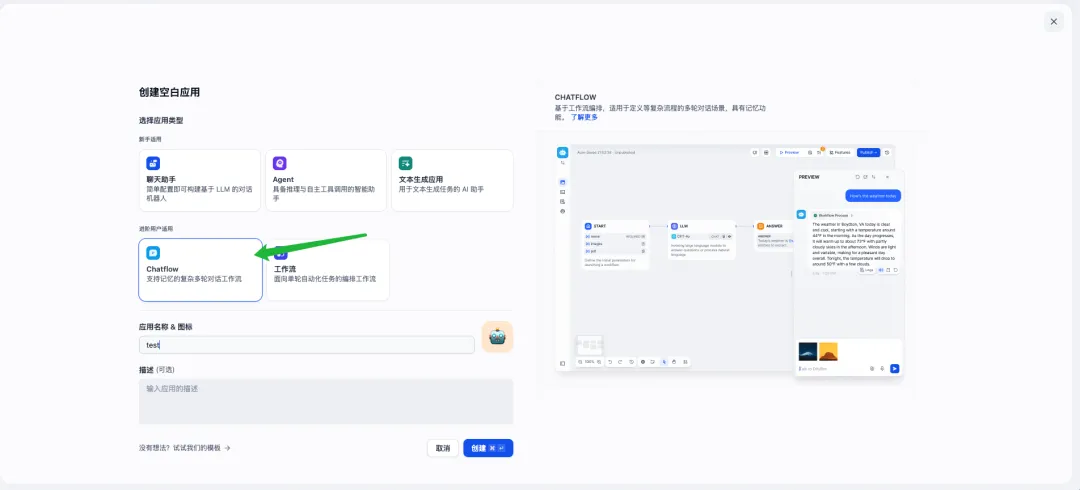The height and width of the screenshot is (490, 1080).
Task: Click the 创建空白应用 heading
Action: point(169,92)
